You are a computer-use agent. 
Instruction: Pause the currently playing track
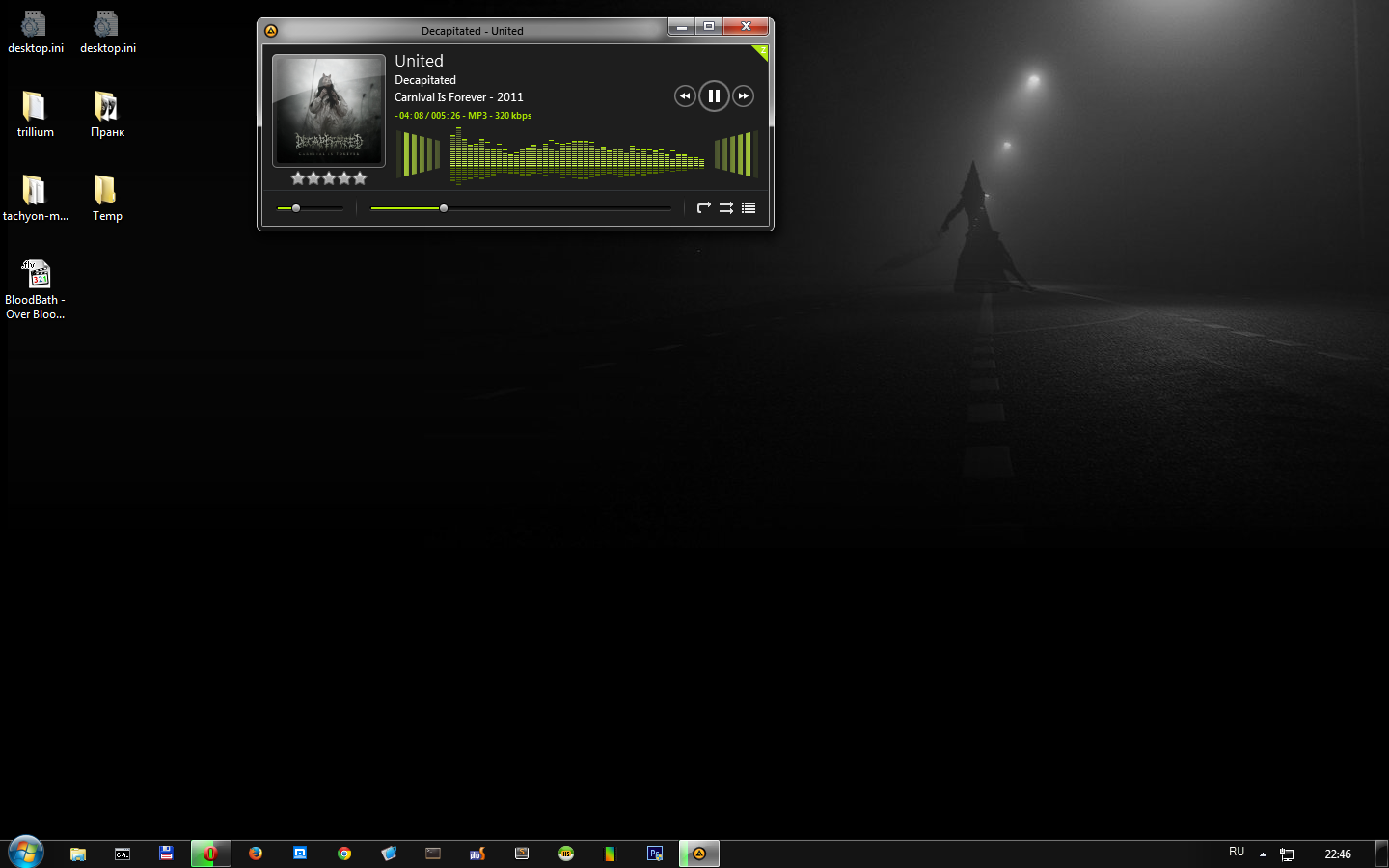(x=714, y=95)
